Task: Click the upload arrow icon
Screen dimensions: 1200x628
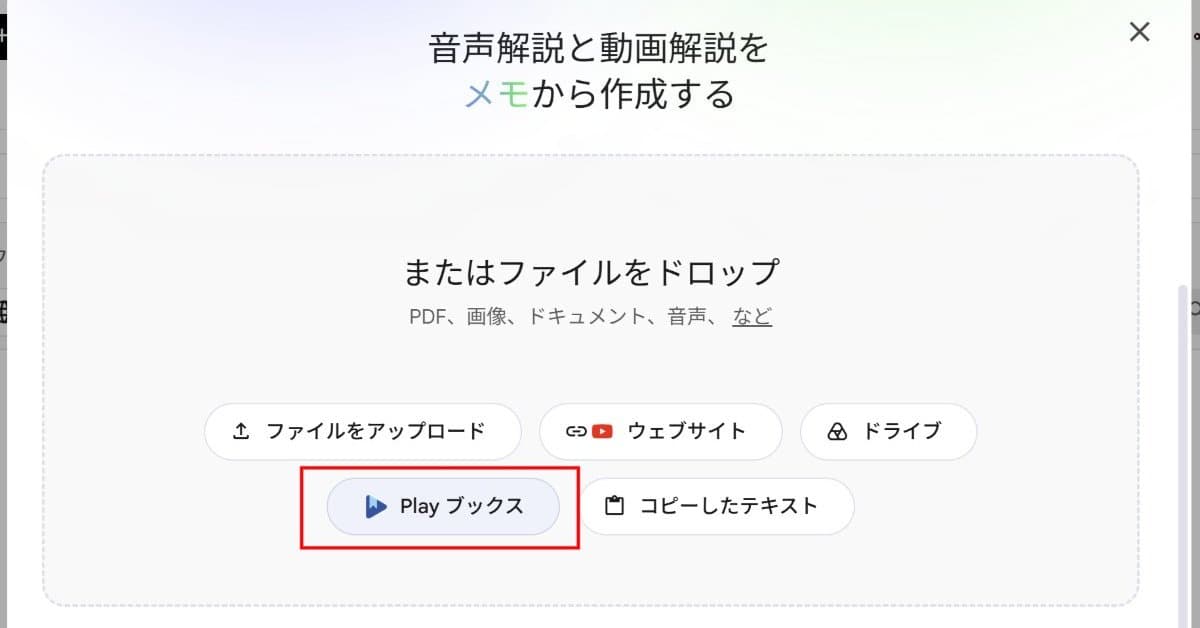Action: click(240, 431)
